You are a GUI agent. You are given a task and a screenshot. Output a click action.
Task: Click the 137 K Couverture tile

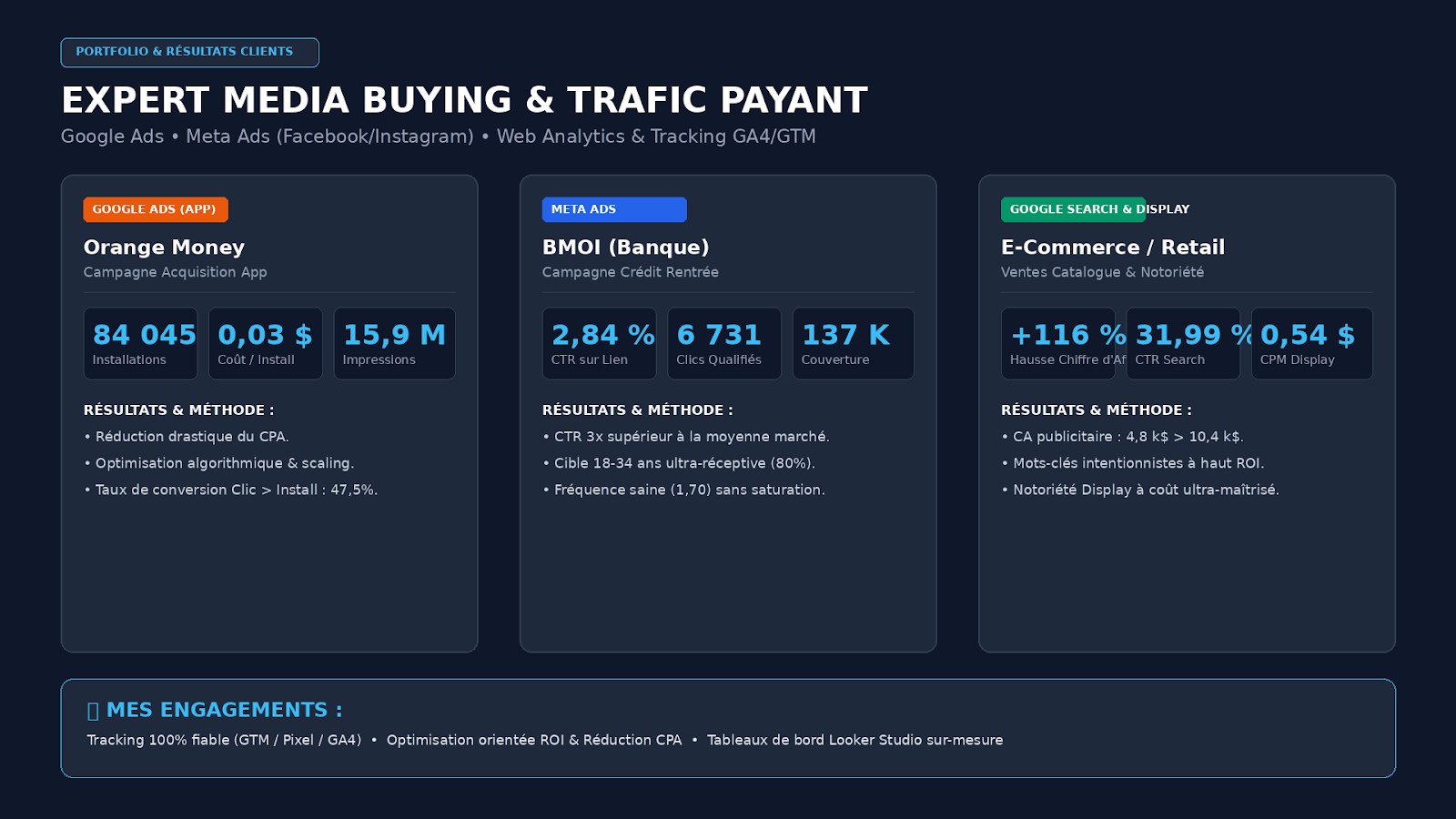pyautogui.click(x=854, y=343)
